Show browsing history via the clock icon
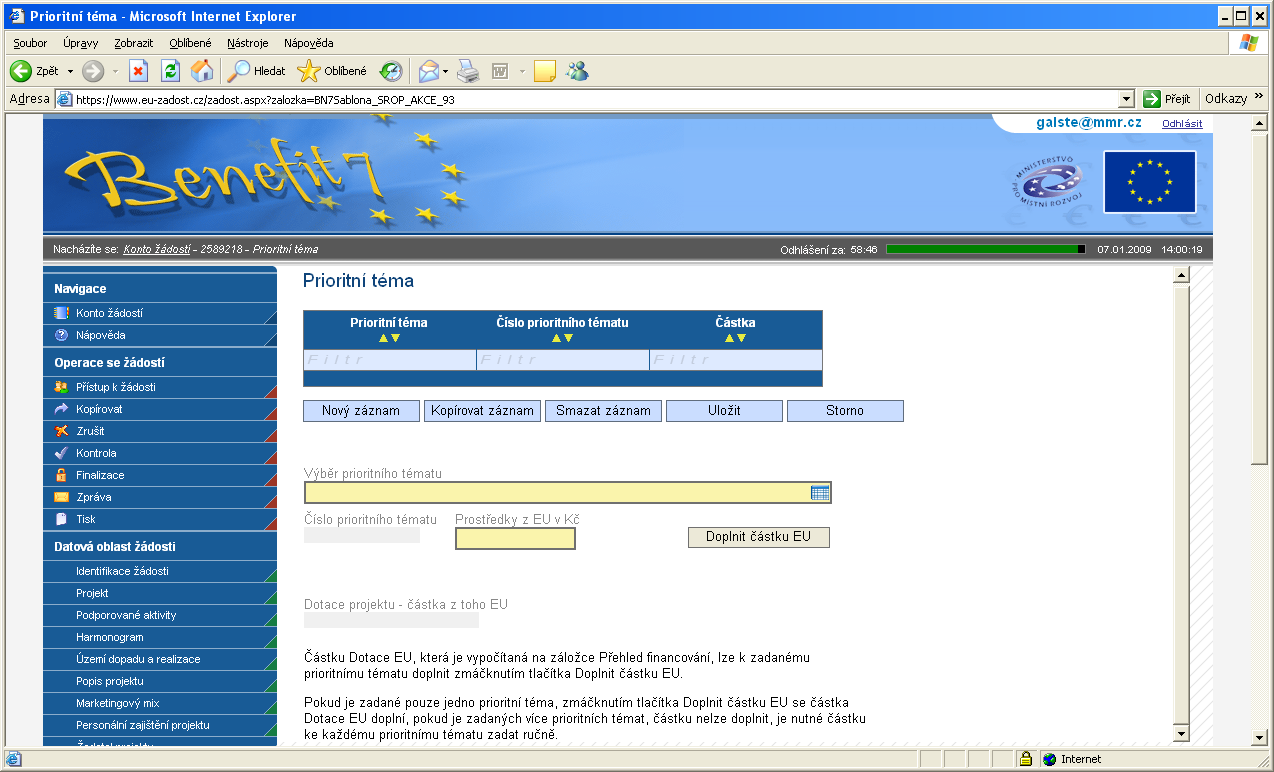Image resolution: width=1274 pixels, height=772 pixels. click(x=390, y=71)
